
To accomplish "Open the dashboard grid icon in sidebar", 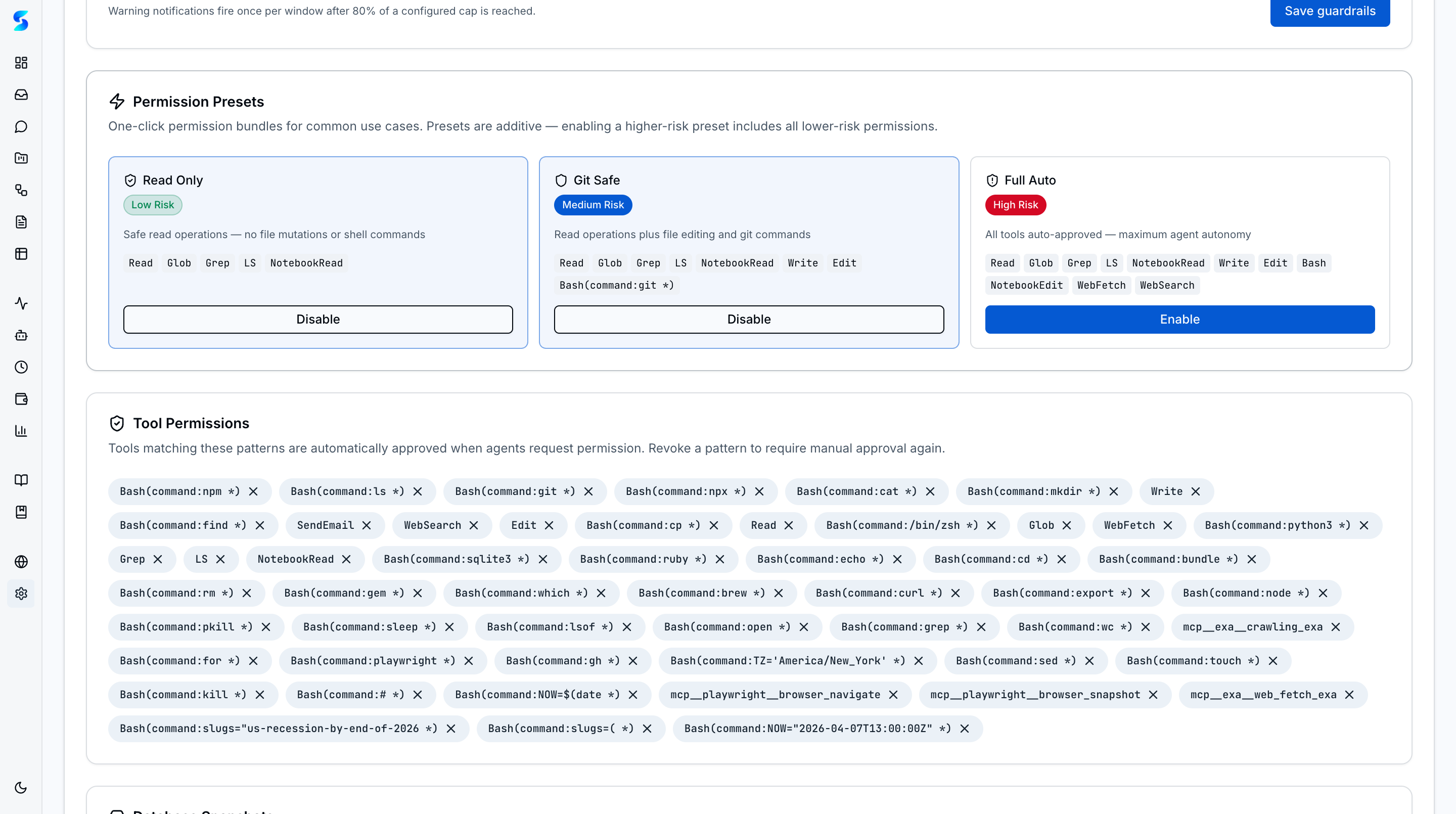I will click(x=21, y=63).
